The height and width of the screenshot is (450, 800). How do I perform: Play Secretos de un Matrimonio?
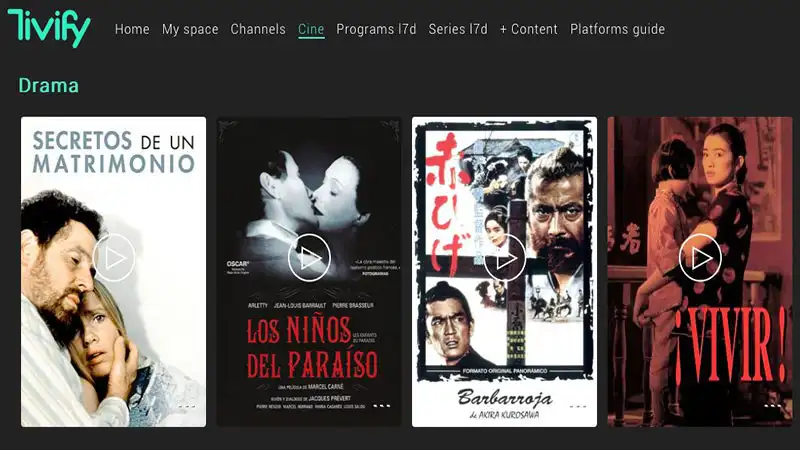coord(114,258)
